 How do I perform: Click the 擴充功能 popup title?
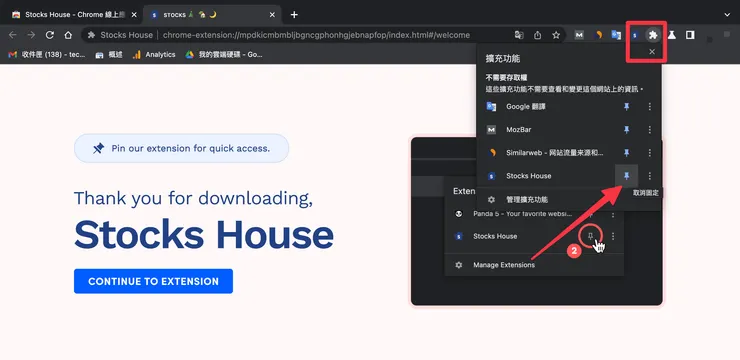point(503,59)
